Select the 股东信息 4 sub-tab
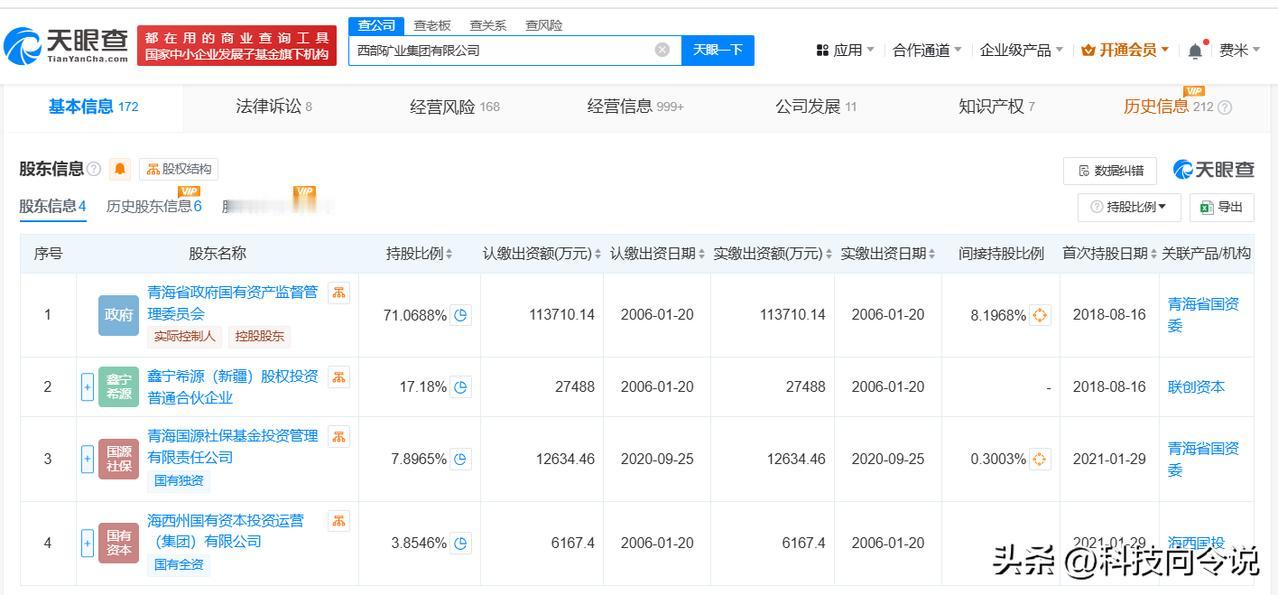 coord(53,207)
